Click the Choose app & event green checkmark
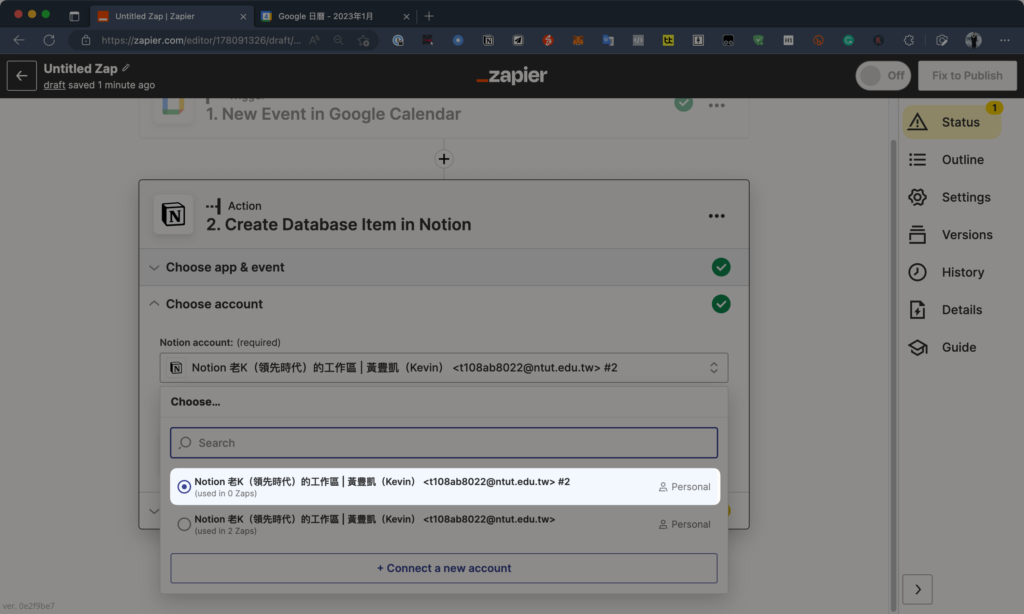 [x=721, y=267]
